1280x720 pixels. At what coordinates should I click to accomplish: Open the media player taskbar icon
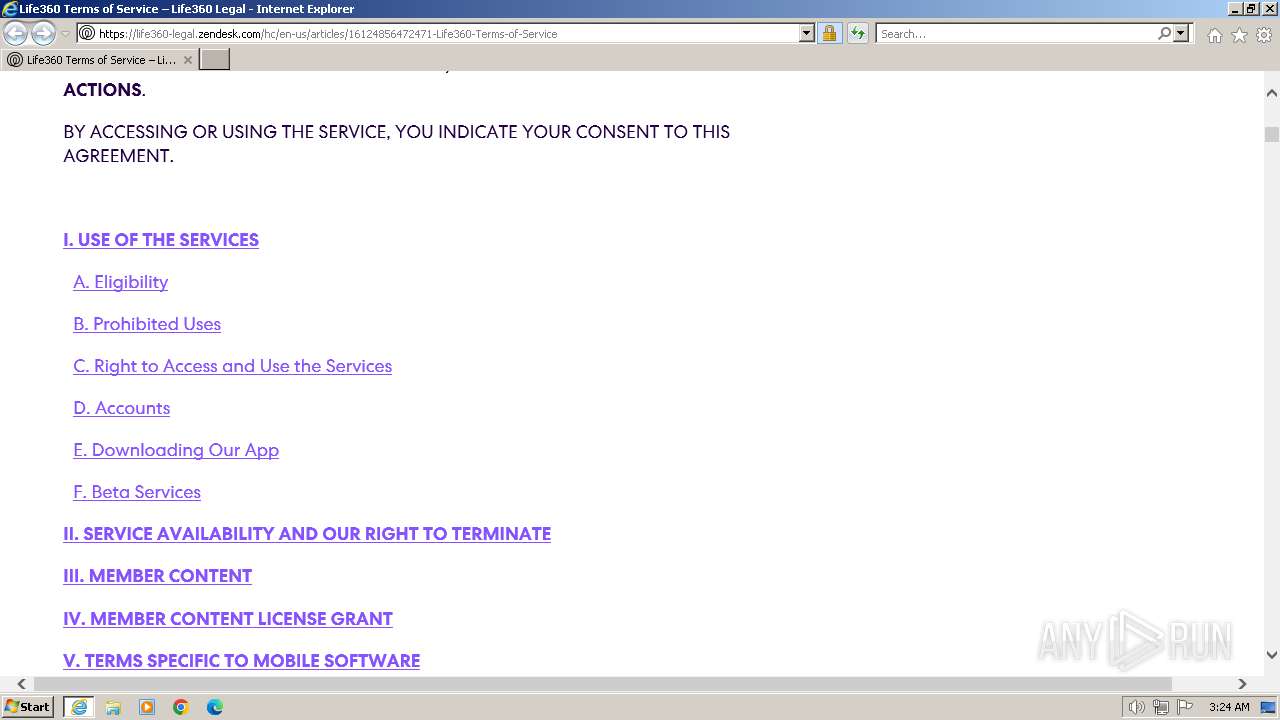(x=147, y=707)
